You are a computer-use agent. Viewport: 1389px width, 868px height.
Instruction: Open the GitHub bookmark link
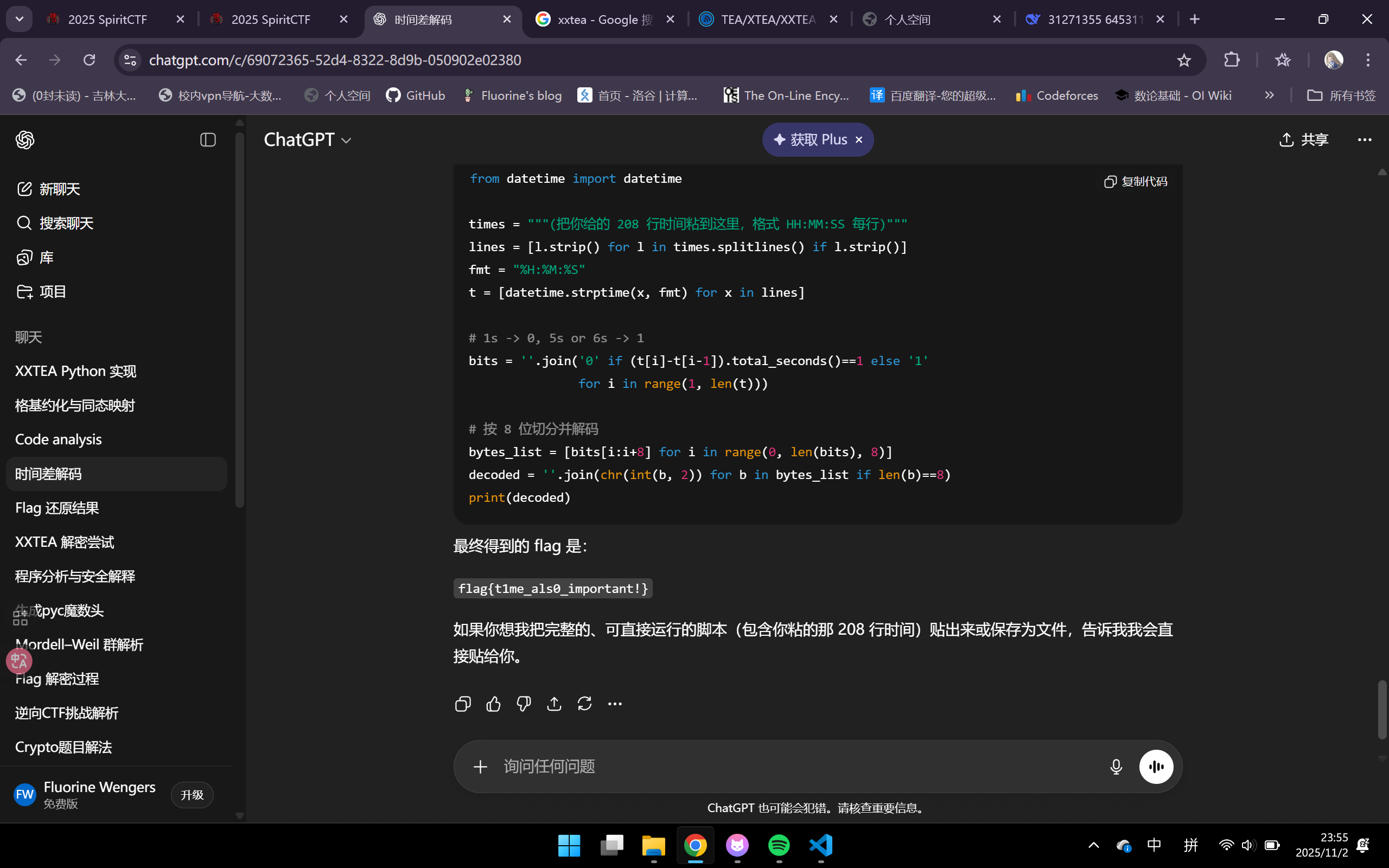[x=416, y=95]
